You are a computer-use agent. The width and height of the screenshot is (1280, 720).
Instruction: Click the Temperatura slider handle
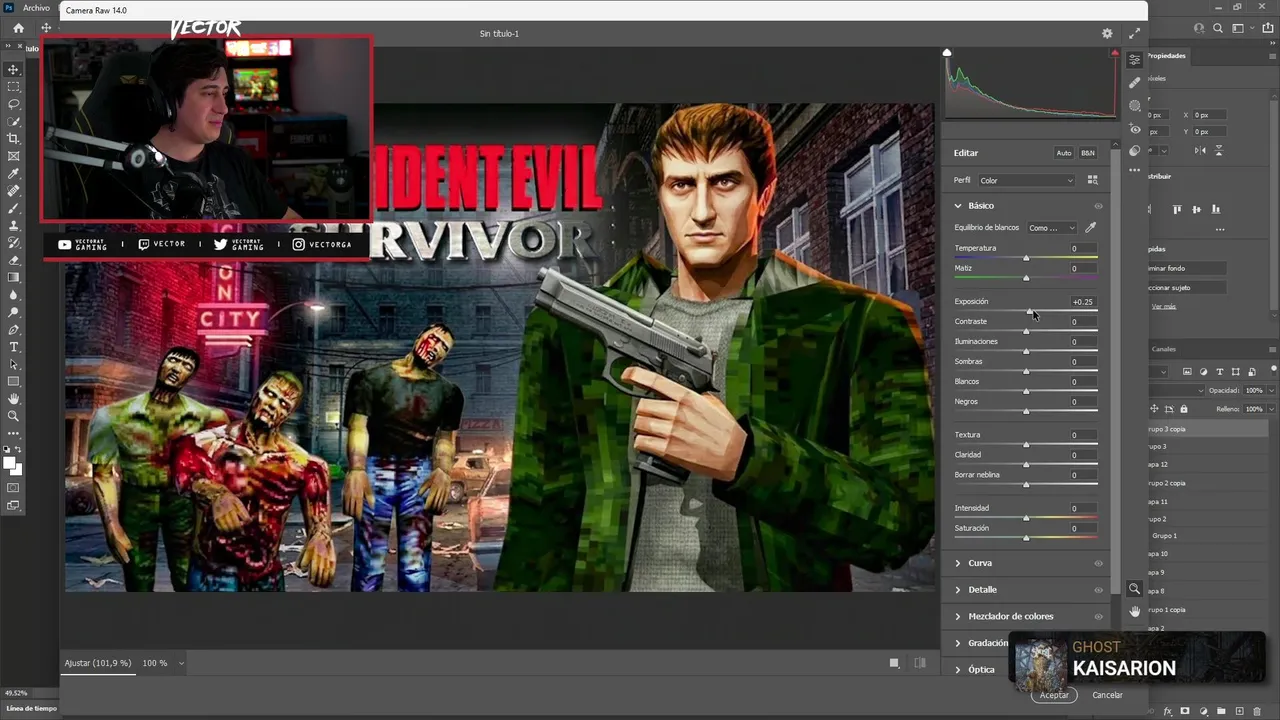click(1026, 258)
